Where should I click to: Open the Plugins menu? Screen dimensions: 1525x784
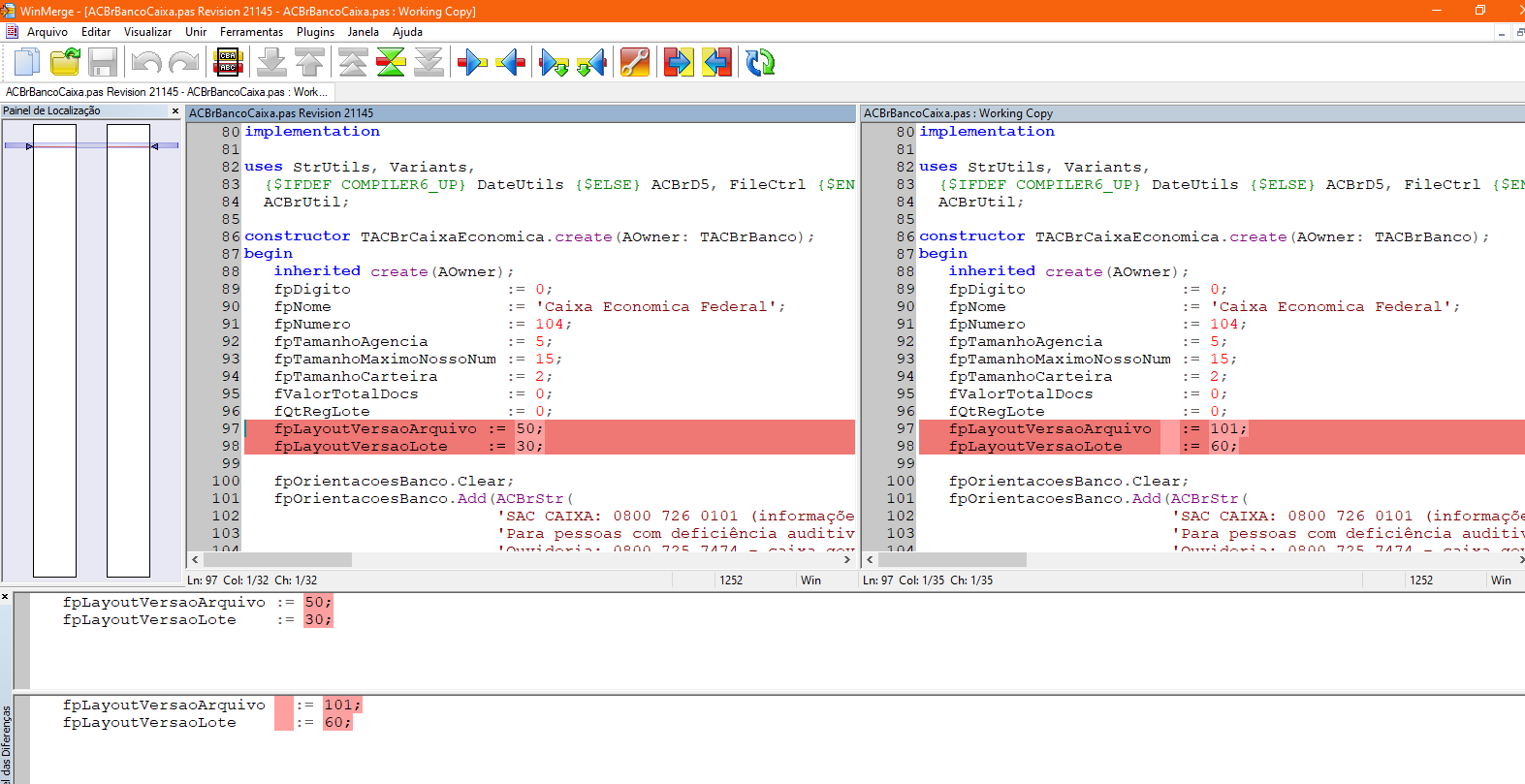[315, 32]
